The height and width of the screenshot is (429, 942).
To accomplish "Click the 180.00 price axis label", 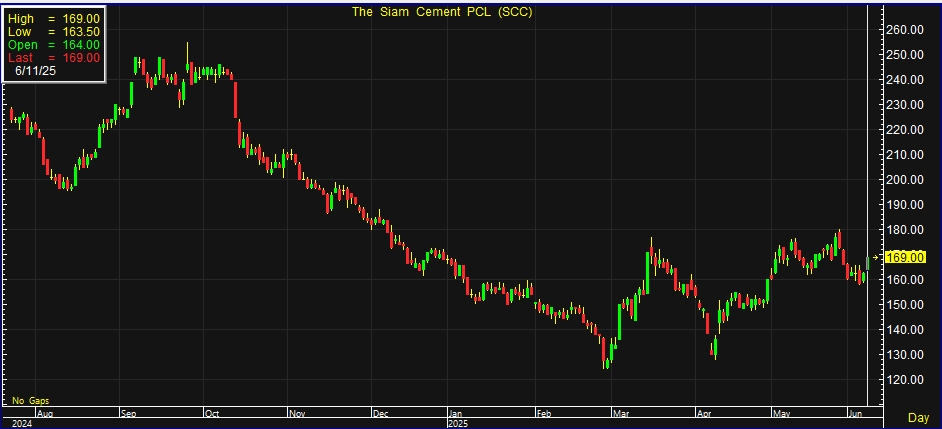I will click(x=905, y=230).
